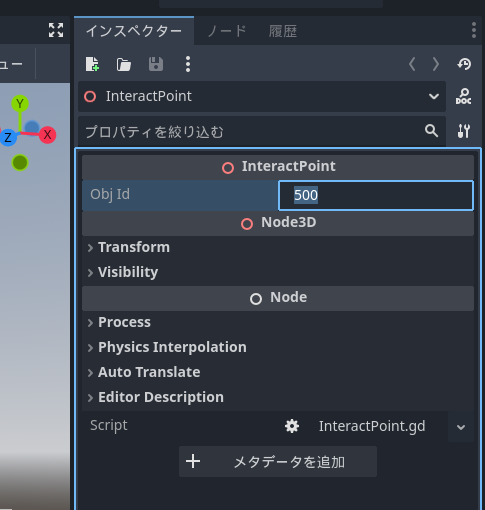Screen dimensions: 485x510
Task: Click the Node3D class category header
Action: [278, 223]
